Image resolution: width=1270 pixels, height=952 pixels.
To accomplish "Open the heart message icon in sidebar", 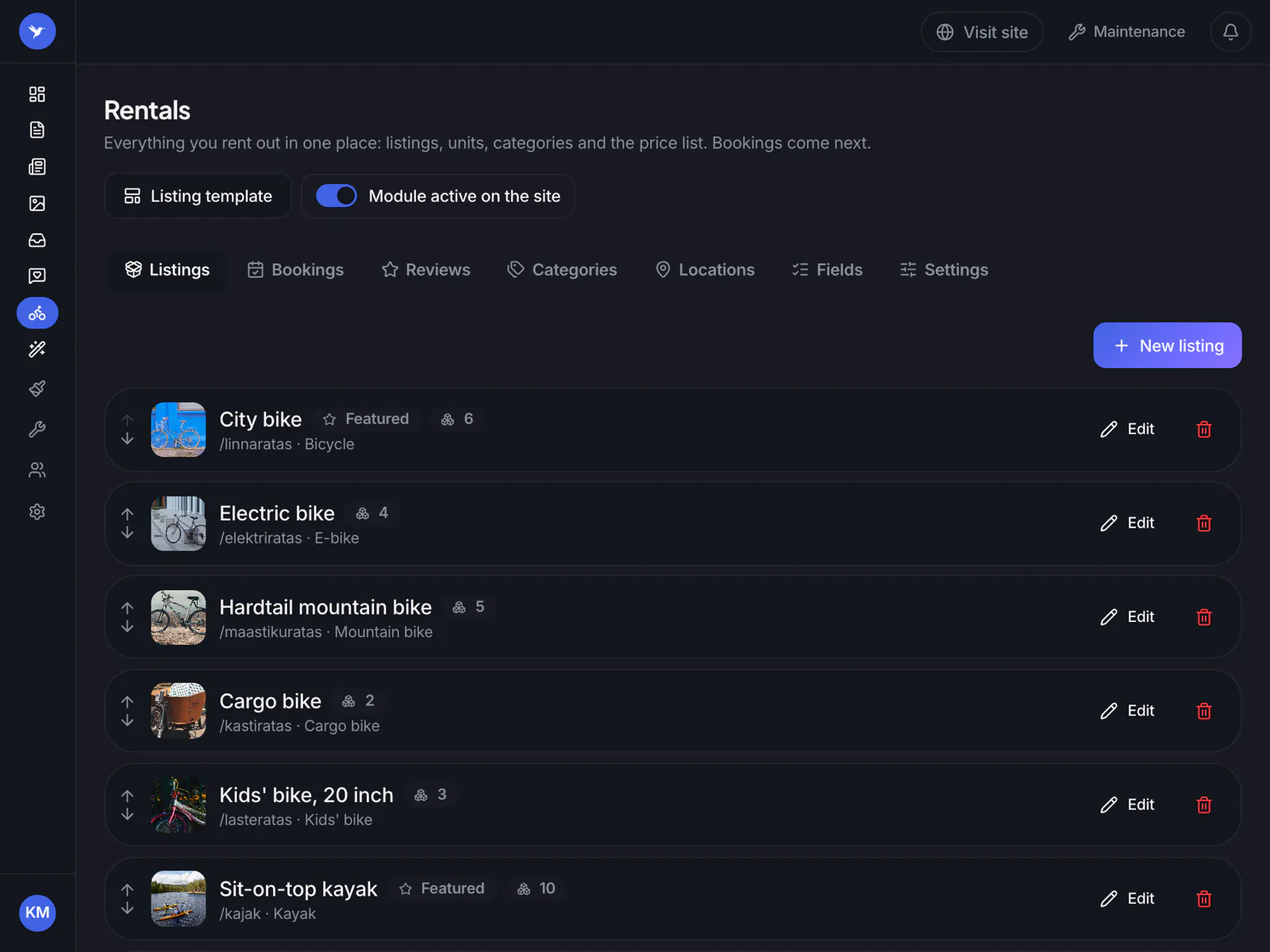I will (x=37, y=276).
